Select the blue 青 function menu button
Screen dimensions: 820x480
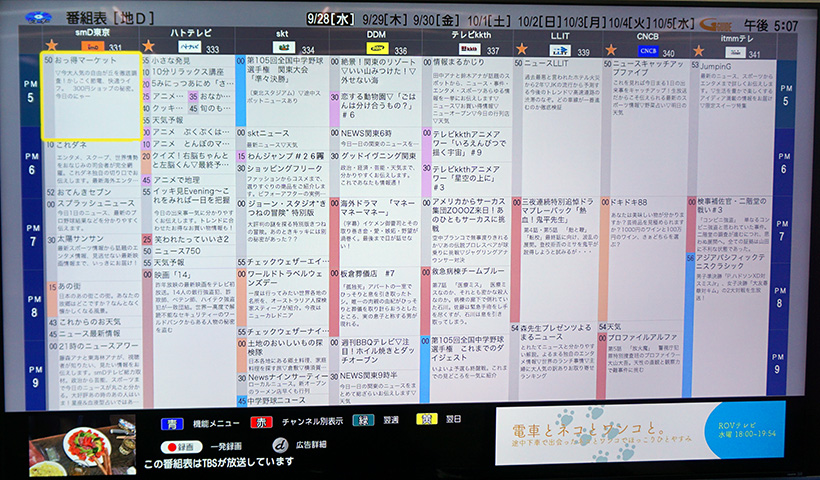pos(172,424)
